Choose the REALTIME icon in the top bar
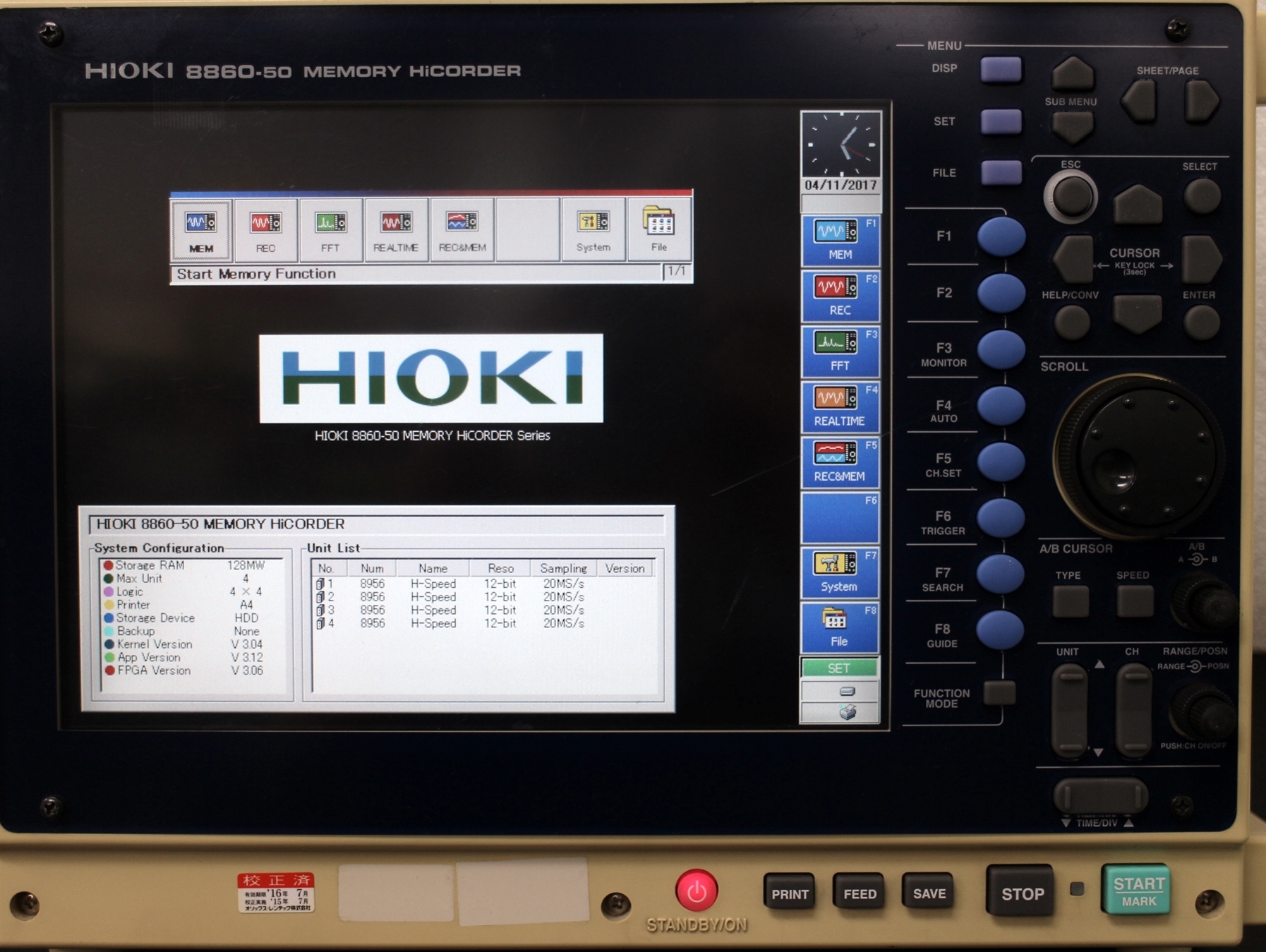Image resolution: width=1266 pixels, height=952 pixels. [396, 230]
